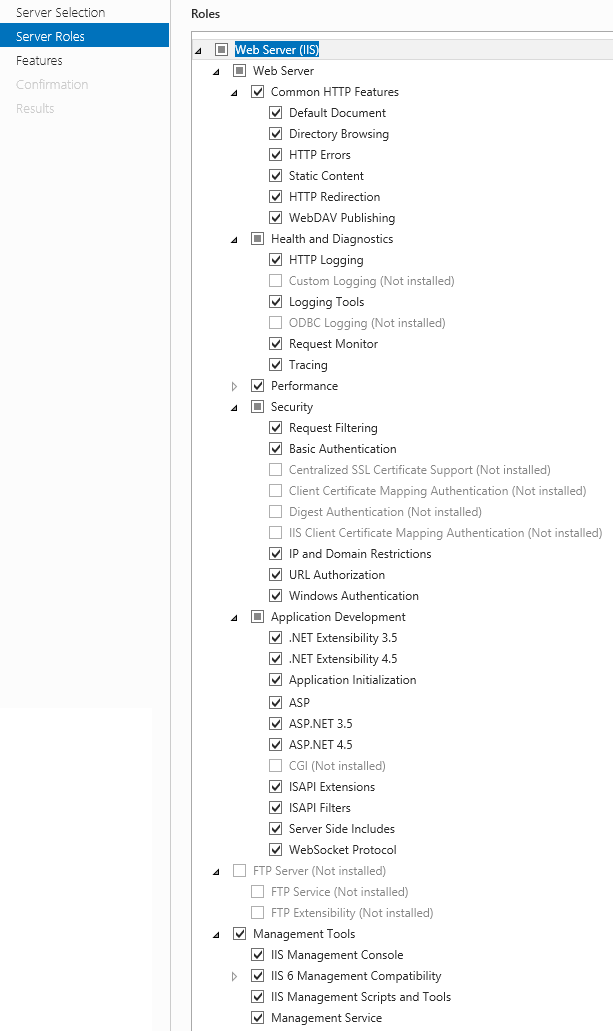The height and width of the screenshot is (1031, 613).
Task: Select the Management Tools tree item
Action: (304, 934)
